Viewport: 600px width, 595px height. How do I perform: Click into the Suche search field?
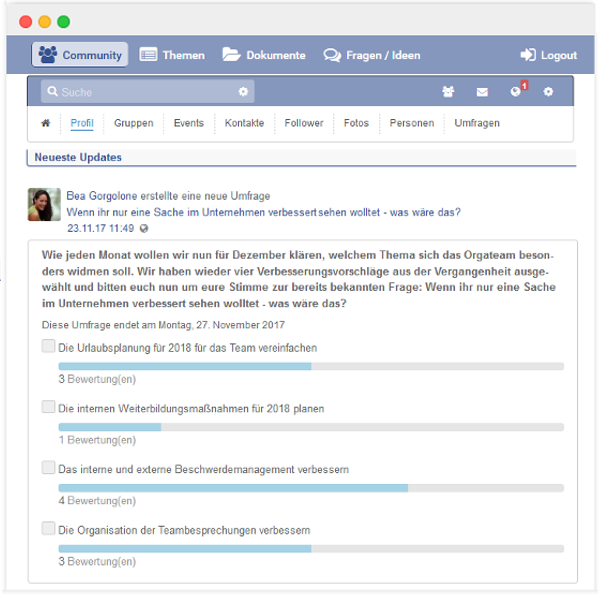click(x=140, y=92)
